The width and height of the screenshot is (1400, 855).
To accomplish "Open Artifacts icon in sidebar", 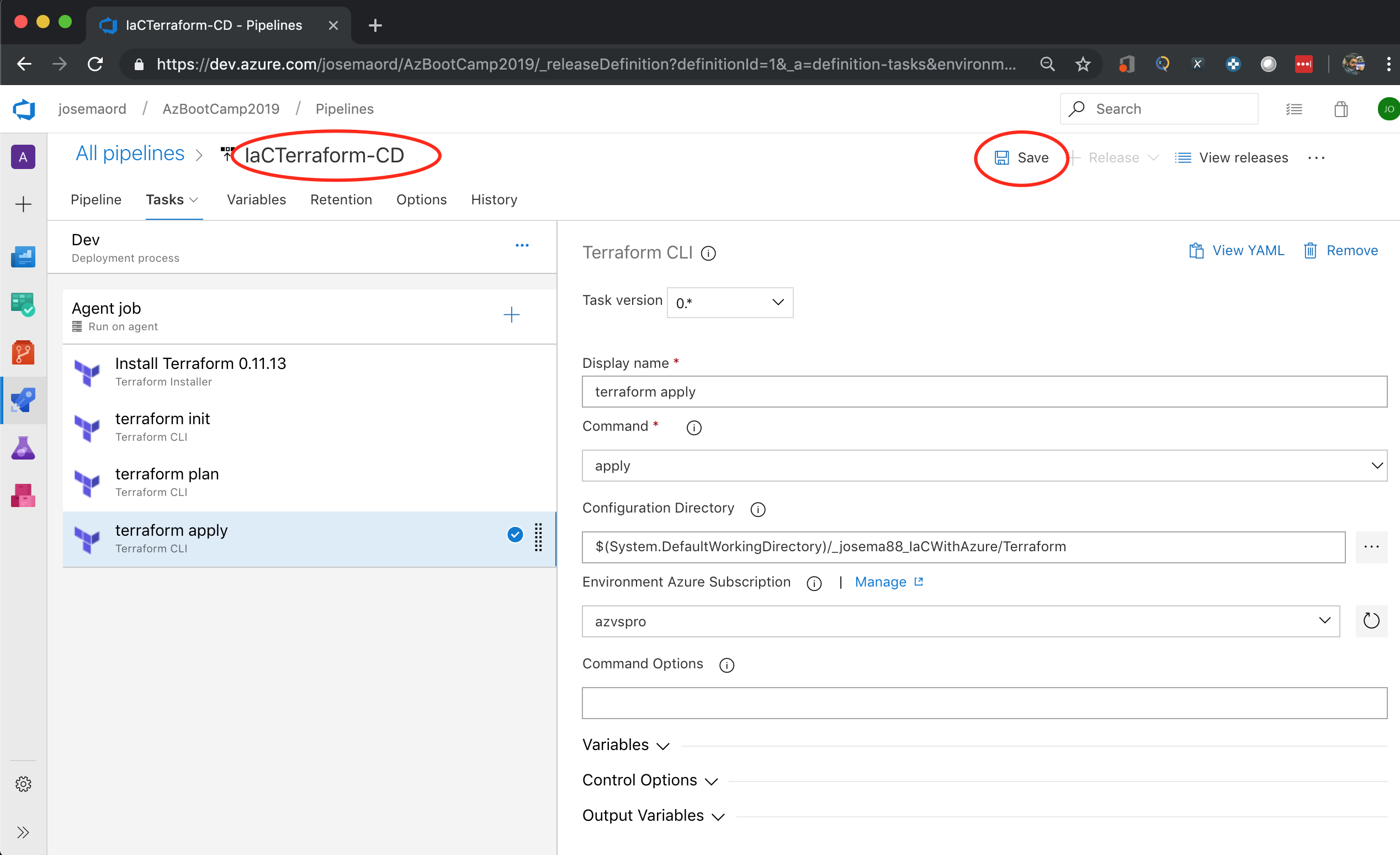I will pos(23,496).
